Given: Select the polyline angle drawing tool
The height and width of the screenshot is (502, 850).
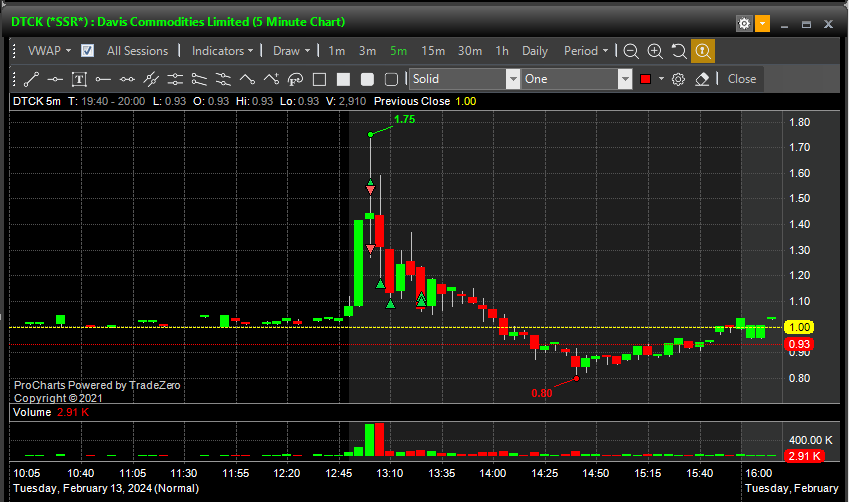Looking at the screenshot, I should (247, 79).
